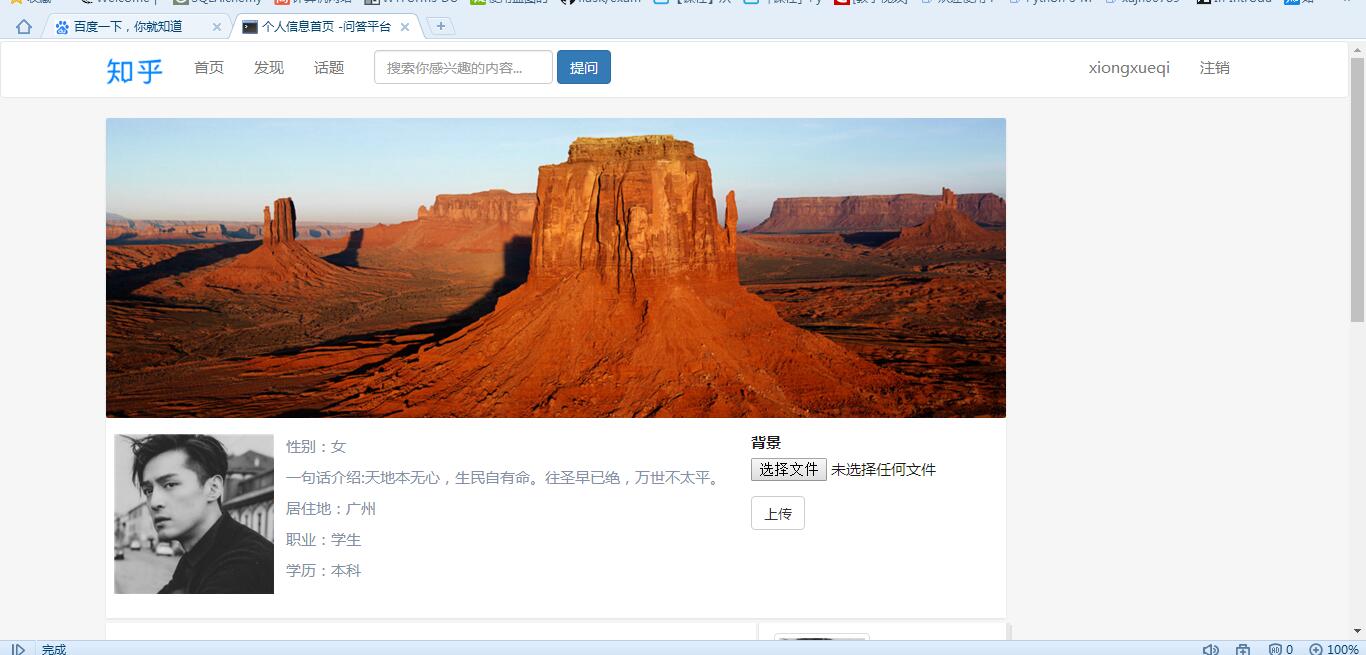This screenshot has height=655, width=1366.
Task: Close the 百度一下 tab
Action: coord(217,27)
